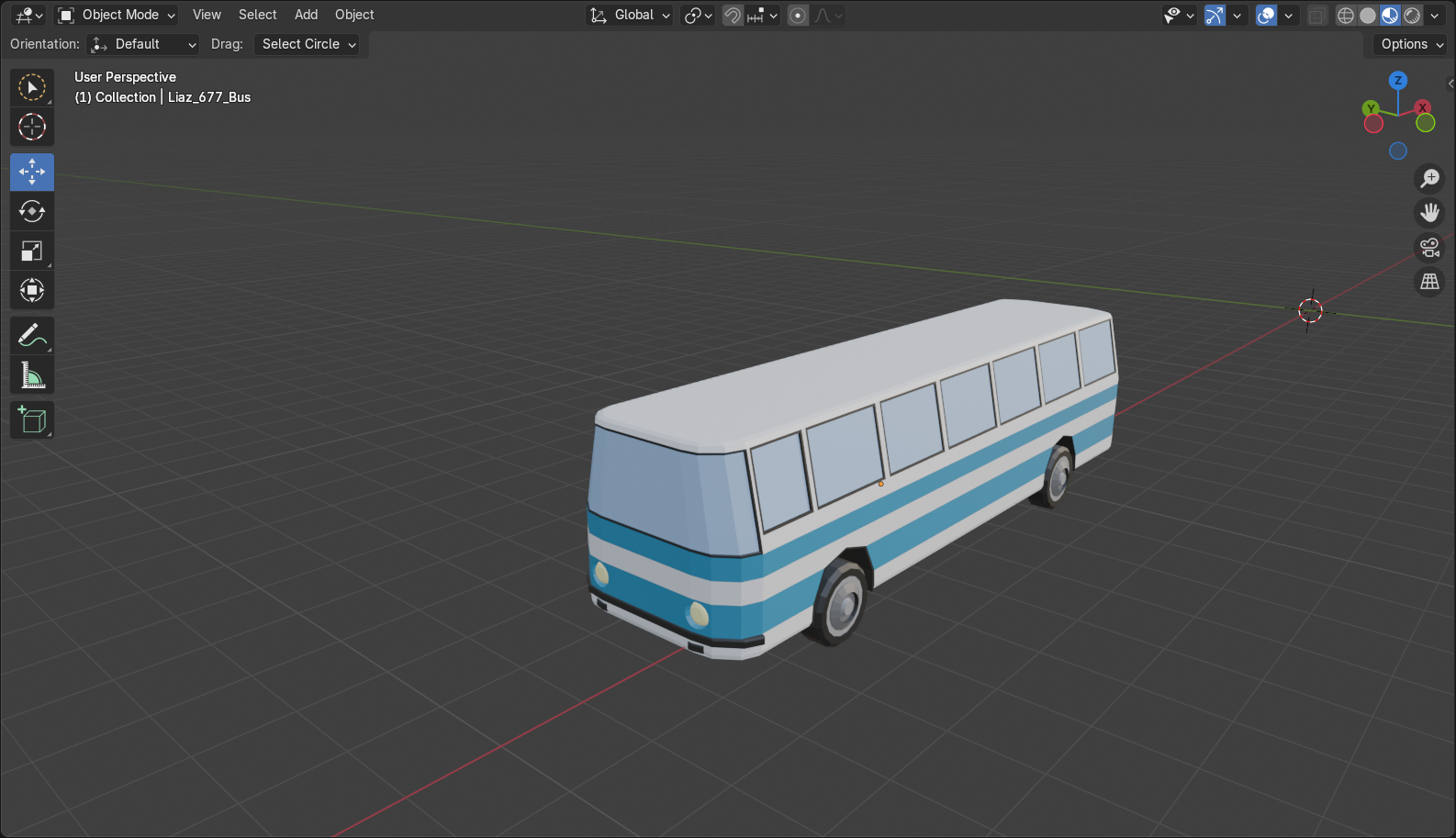The width and height of the screenshot is (1456, 838).
Task: Click the Move view hand icon
Action: point(1430,213)
